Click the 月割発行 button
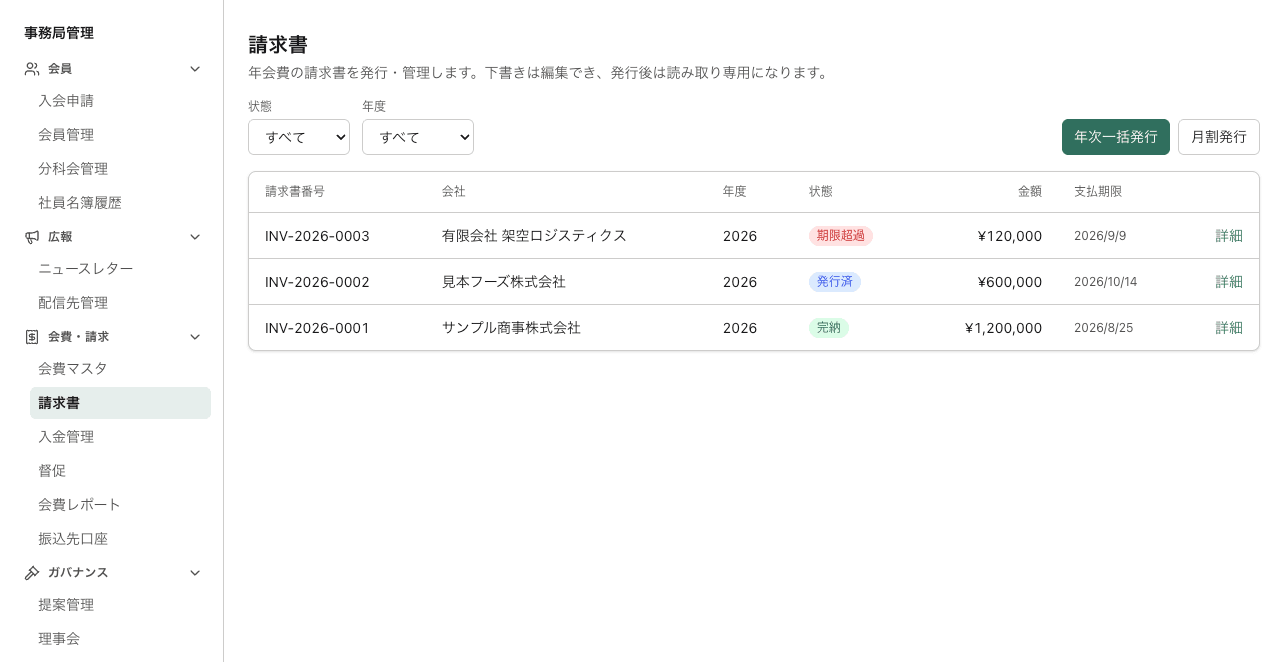 pos(1218,137)
